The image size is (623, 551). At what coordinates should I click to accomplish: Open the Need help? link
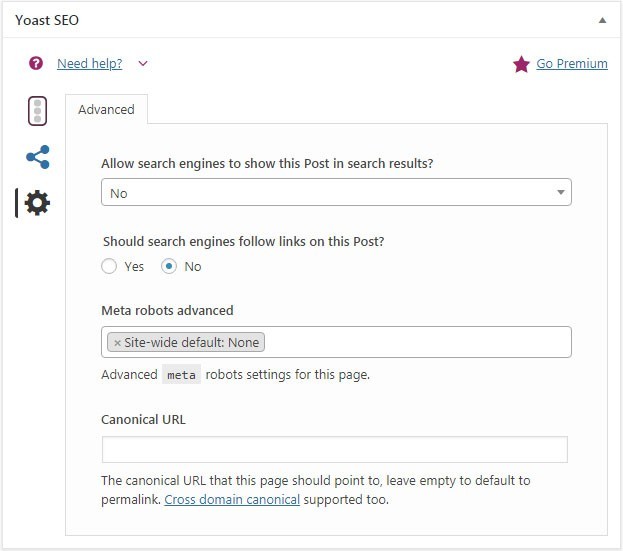coord(90,64)
